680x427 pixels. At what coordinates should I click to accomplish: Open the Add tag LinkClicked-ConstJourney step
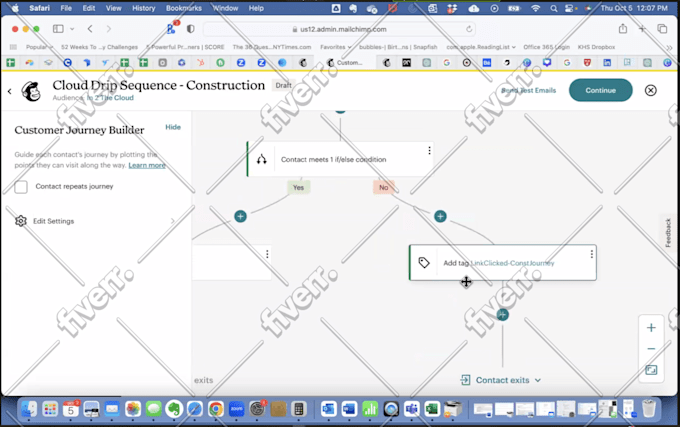503,263
